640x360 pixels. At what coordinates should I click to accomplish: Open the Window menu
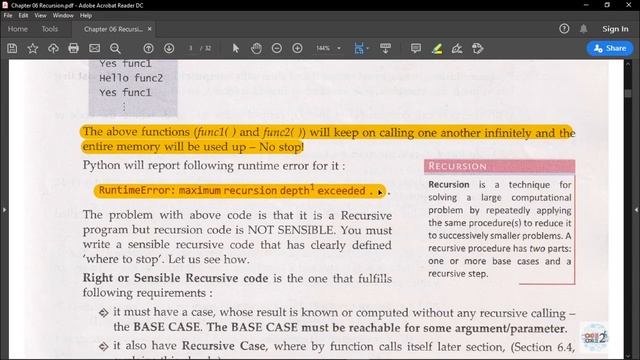63,16
